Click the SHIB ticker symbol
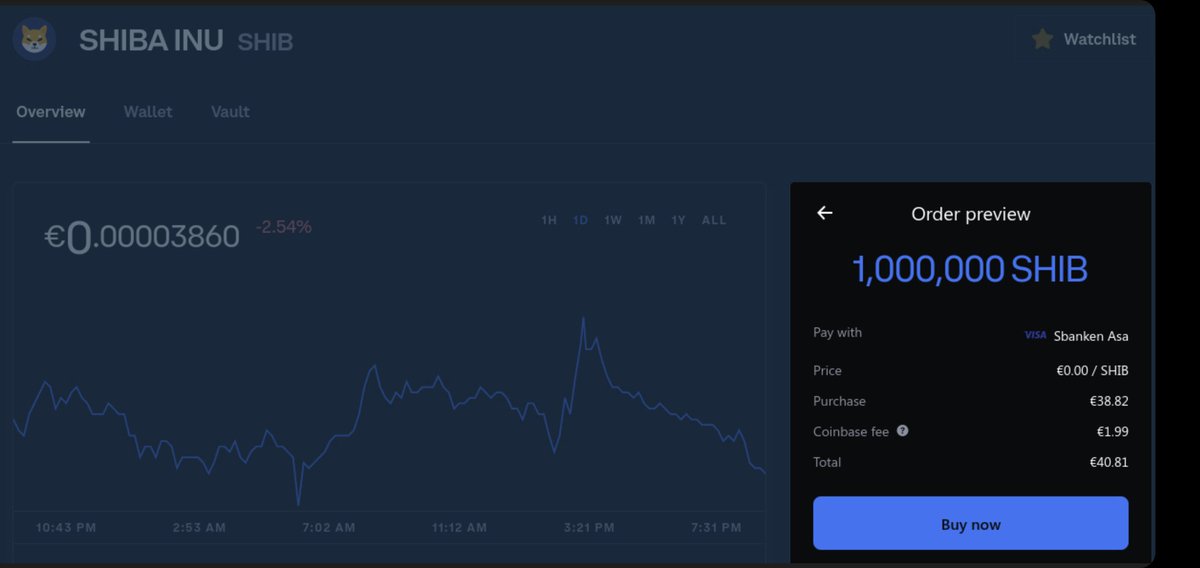Viewport: 1200px width, 568px height. pos(265,43)
